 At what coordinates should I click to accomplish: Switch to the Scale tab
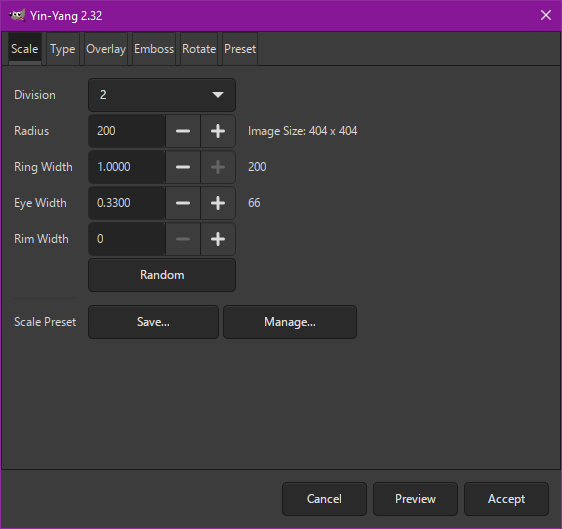25,49
